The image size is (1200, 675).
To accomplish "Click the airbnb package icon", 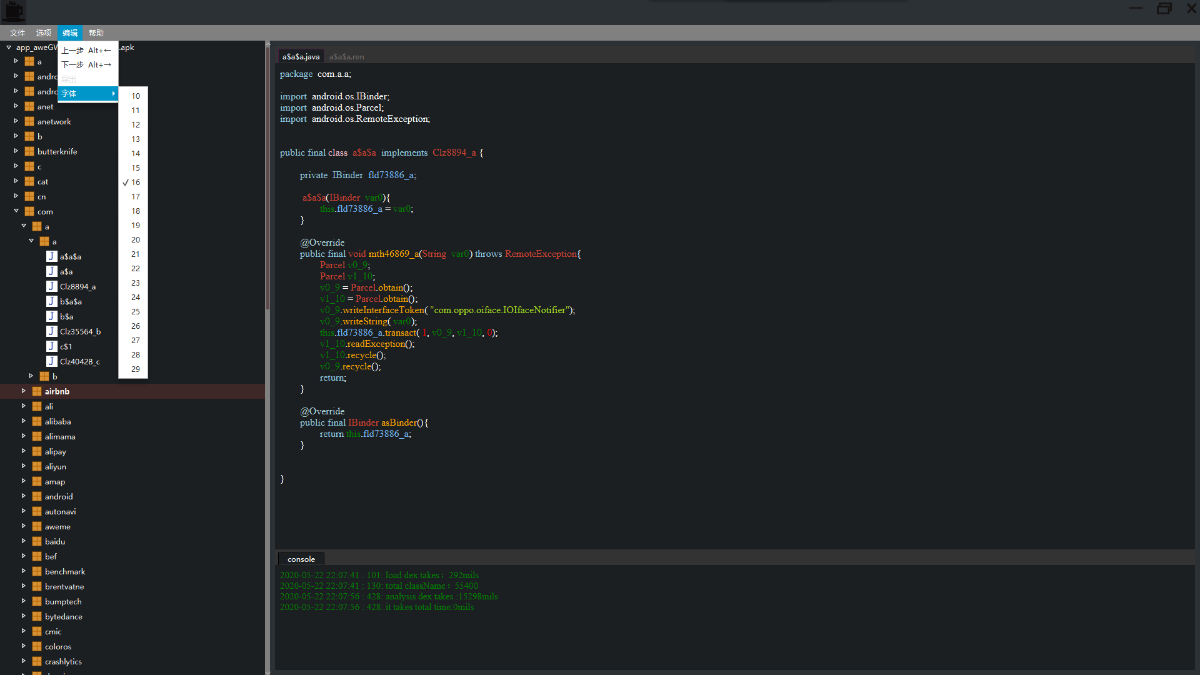I will (x=37, y=391).
